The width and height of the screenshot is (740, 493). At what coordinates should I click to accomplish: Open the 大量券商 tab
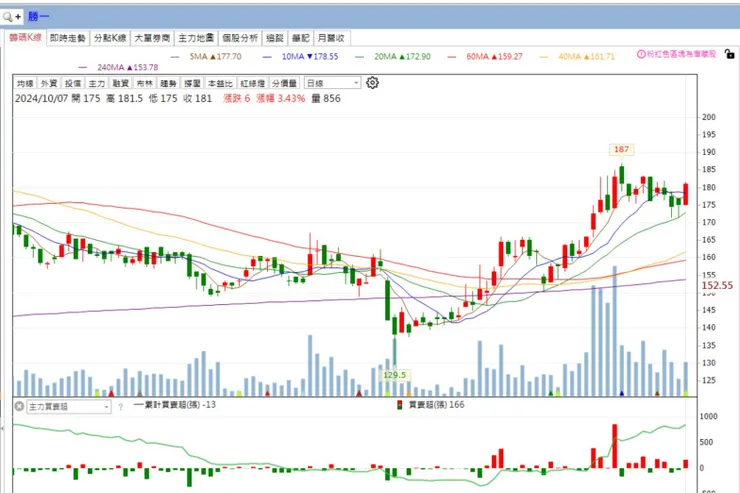152,38
